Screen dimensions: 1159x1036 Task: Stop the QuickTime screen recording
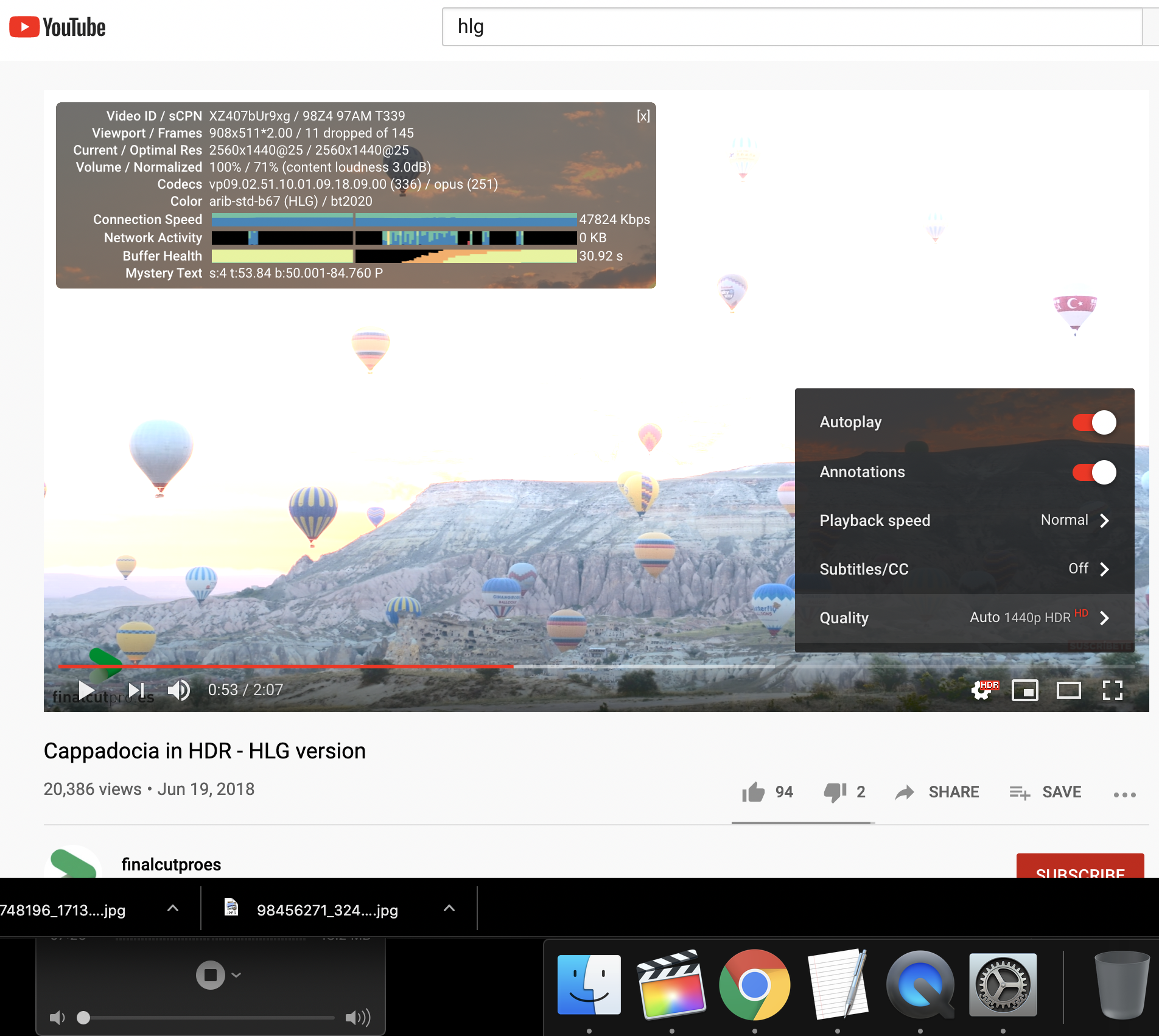coord(211,975)
